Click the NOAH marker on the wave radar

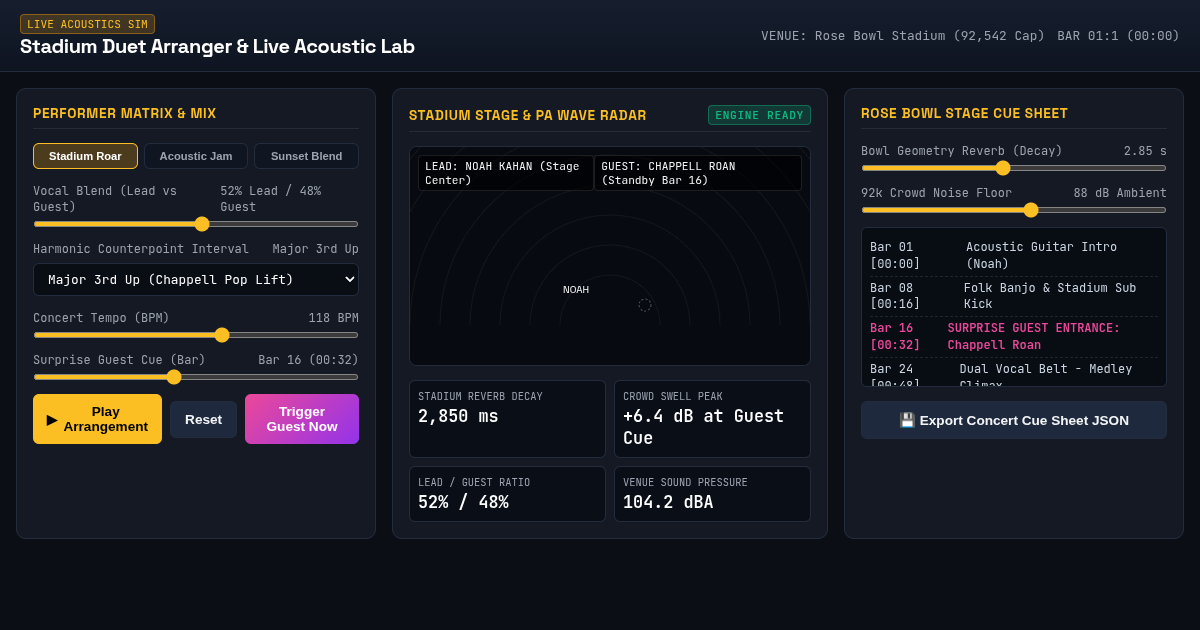(576, 290)
